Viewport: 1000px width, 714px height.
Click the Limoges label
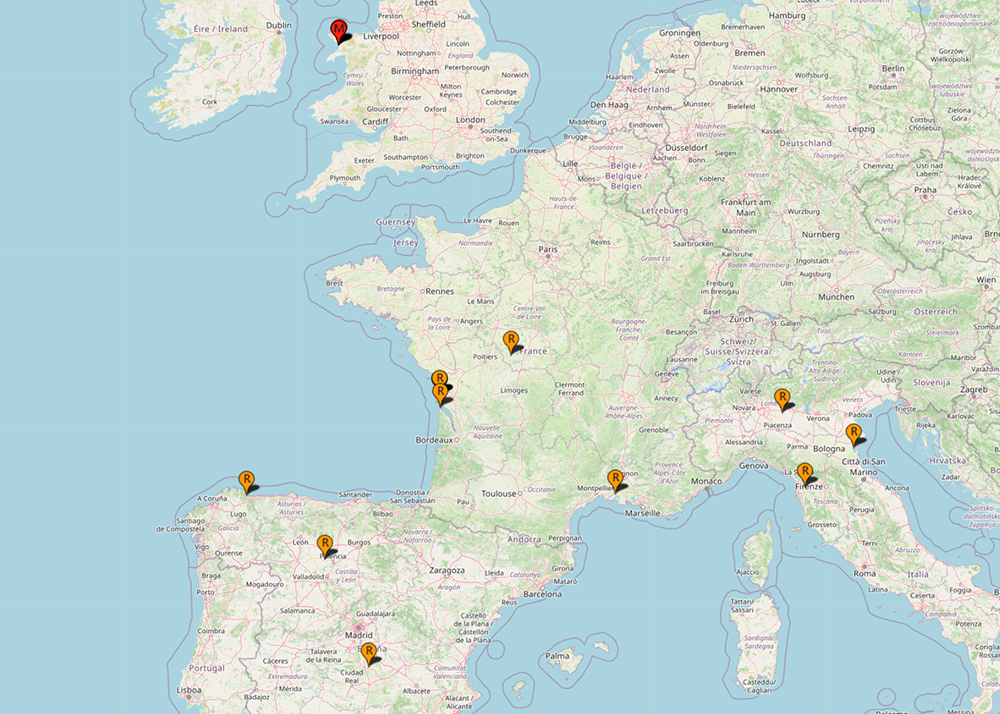(514, 391)
